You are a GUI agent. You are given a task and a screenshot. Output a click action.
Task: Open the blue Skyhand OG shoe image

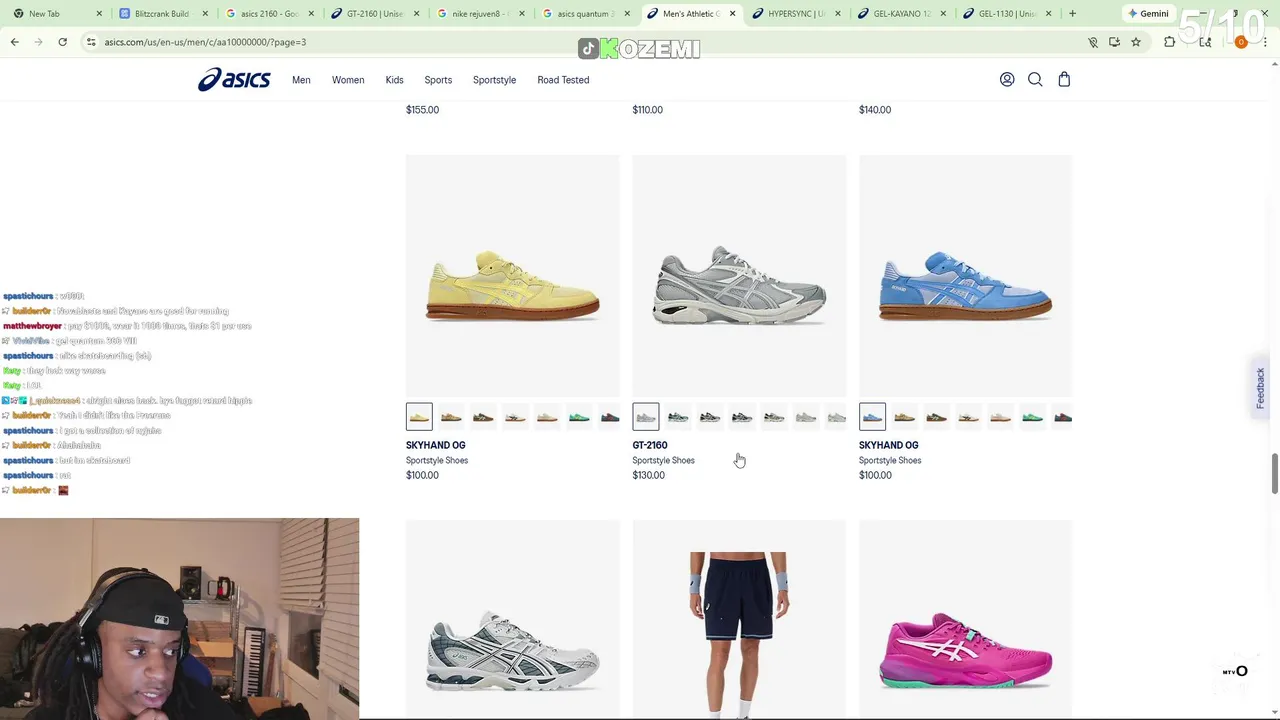(x=965, y=276)
